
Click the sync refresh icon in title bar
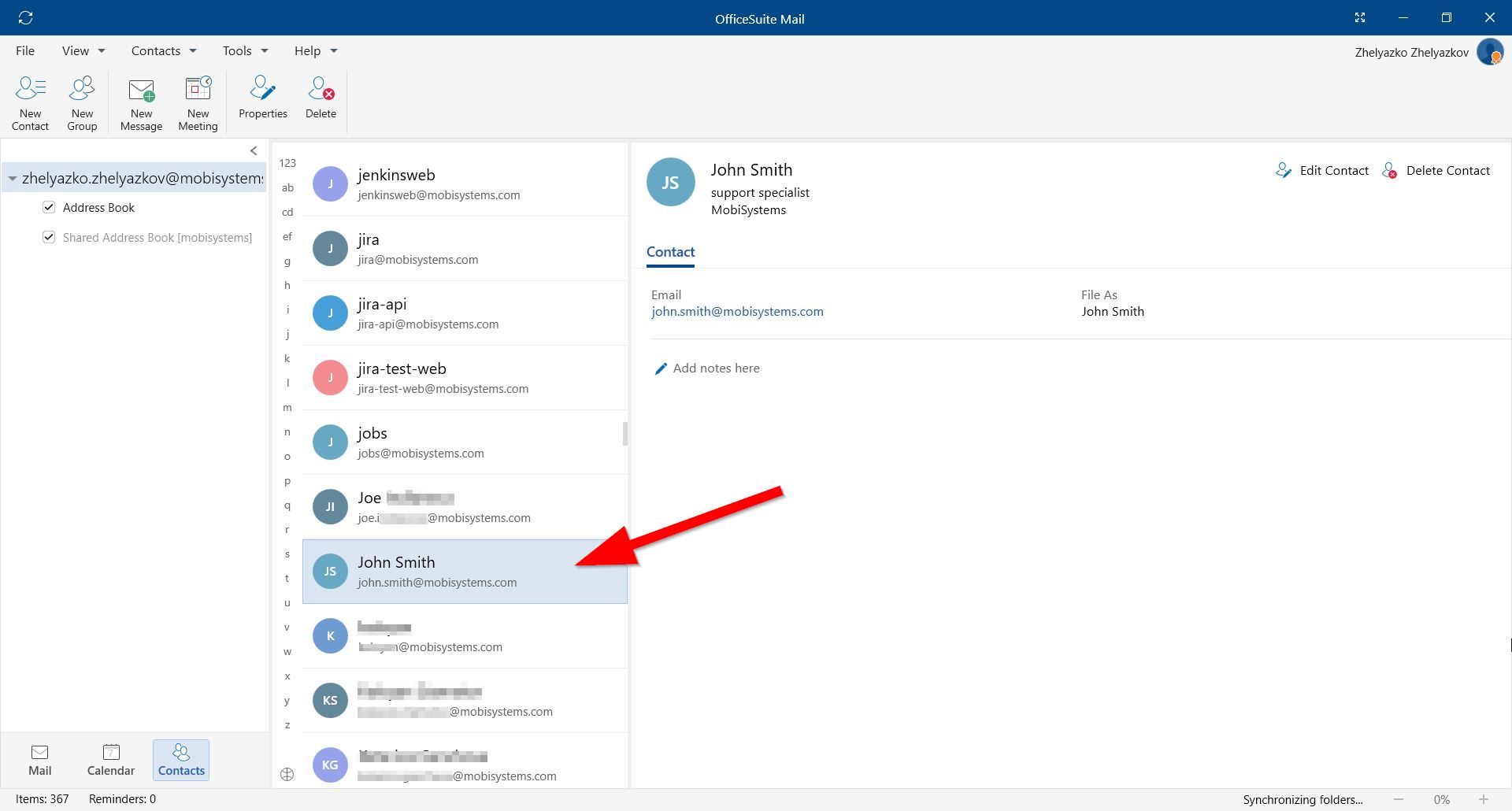click(x=25, y=17)
